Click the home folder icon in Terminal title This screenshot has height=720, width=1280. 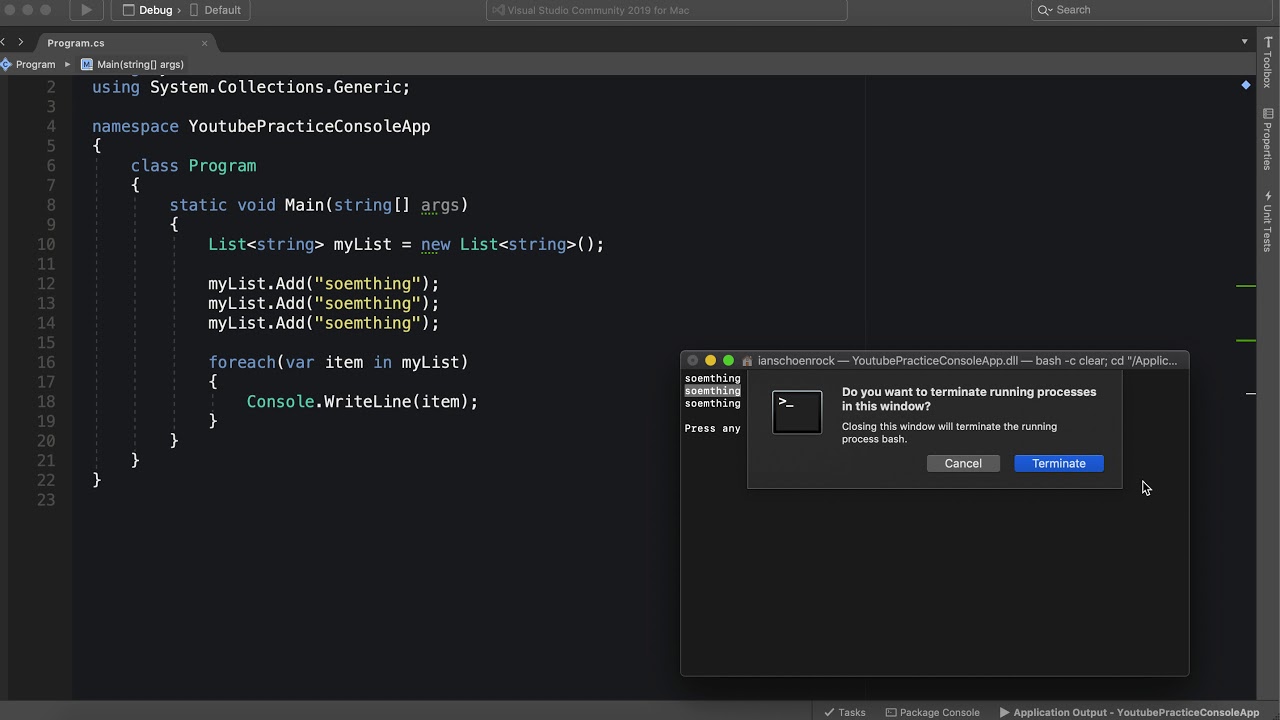pyautogui.click(x=747, y=361)
